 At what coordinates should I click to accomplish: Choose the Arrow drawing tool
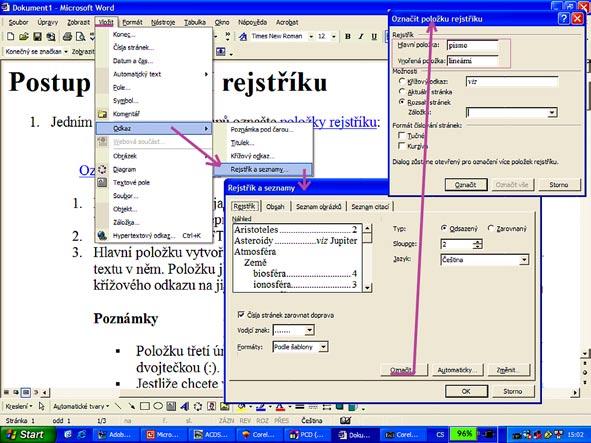(131, 406)
